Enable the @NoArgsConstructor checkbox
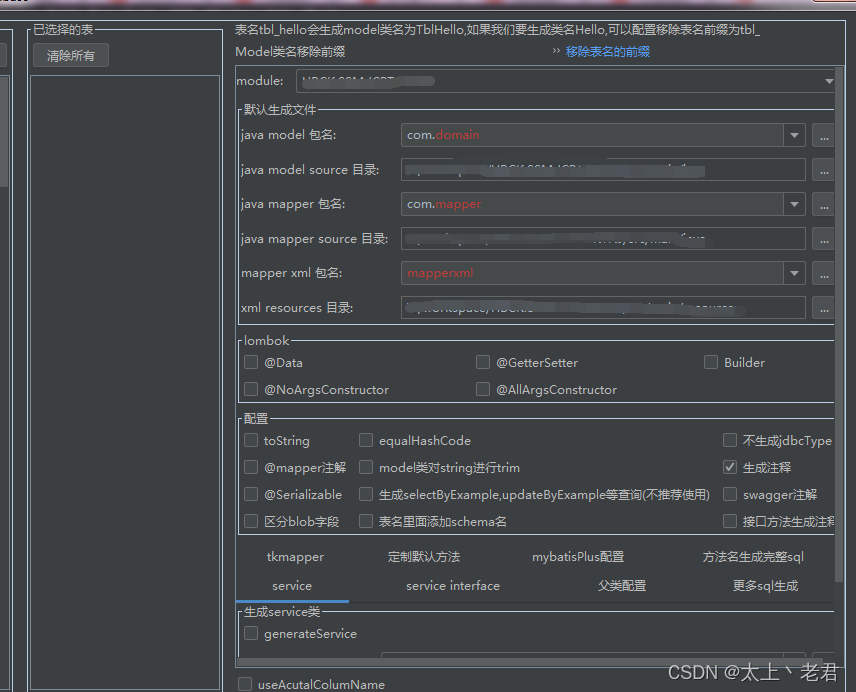 click(251, 389)
